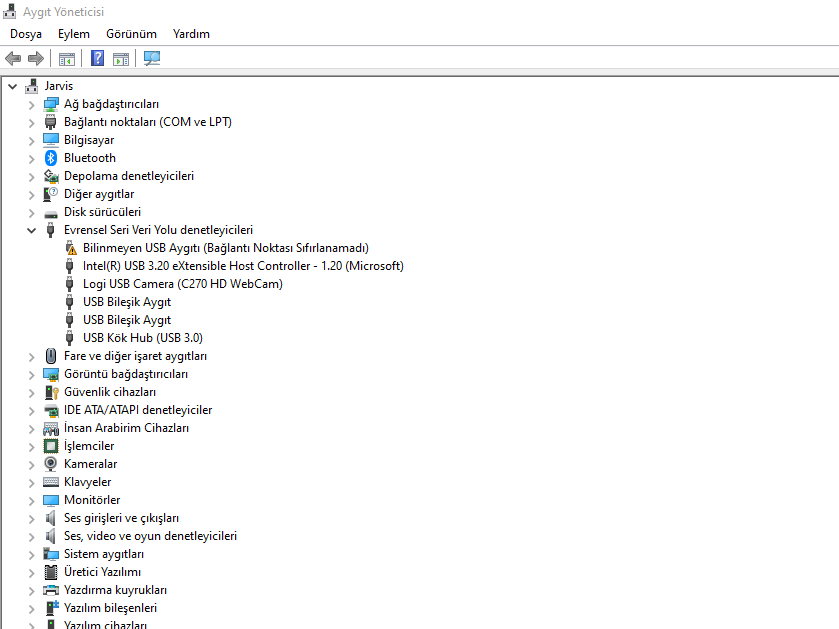Click the COM and LPT ports icon
Image resolution: width=839 pixels, height=629 pixels.
pyautogui.click(x=50, y=122)
